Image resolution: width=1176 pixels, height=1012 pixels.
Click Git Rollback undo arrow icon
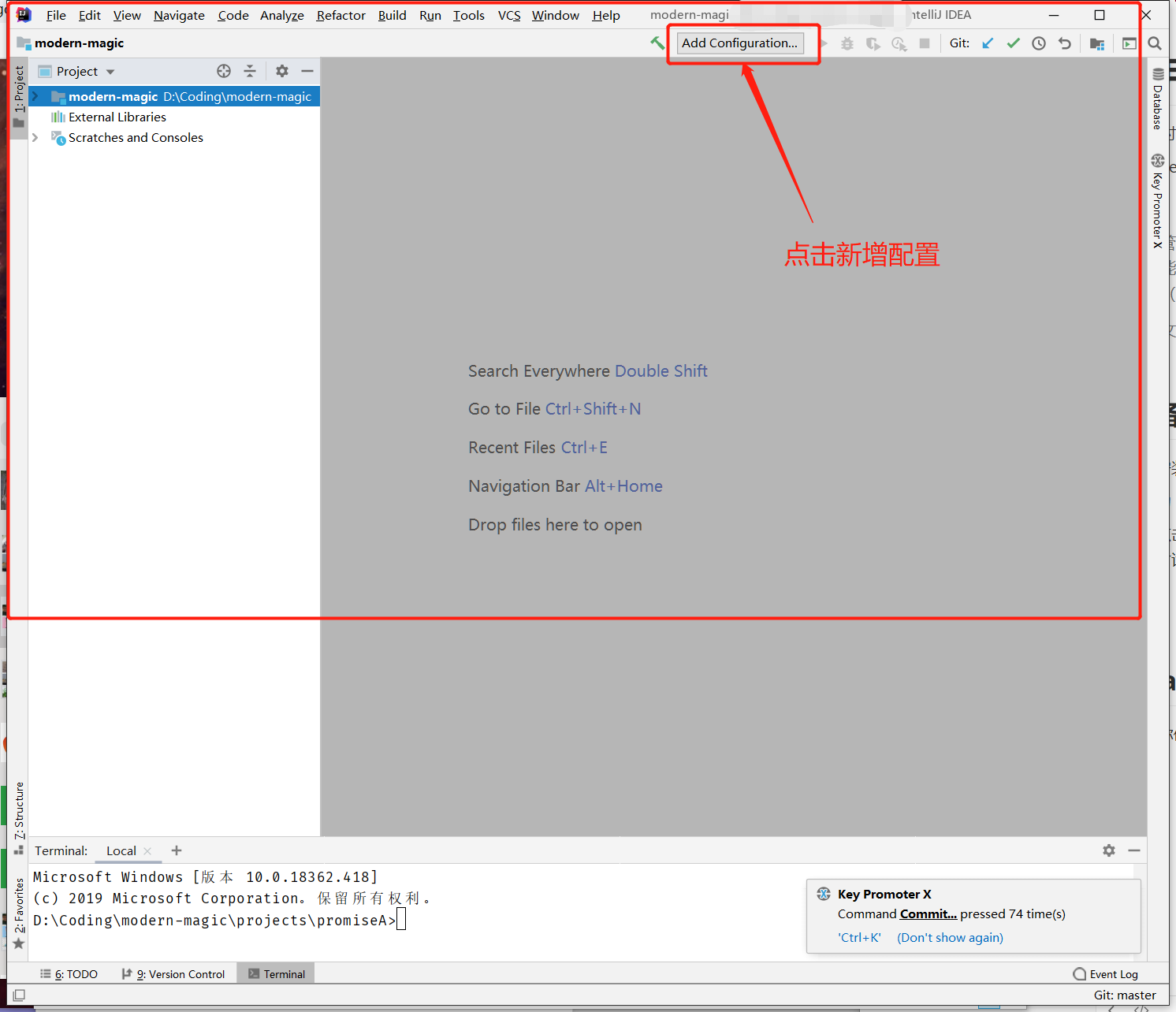pos(1065,43)
